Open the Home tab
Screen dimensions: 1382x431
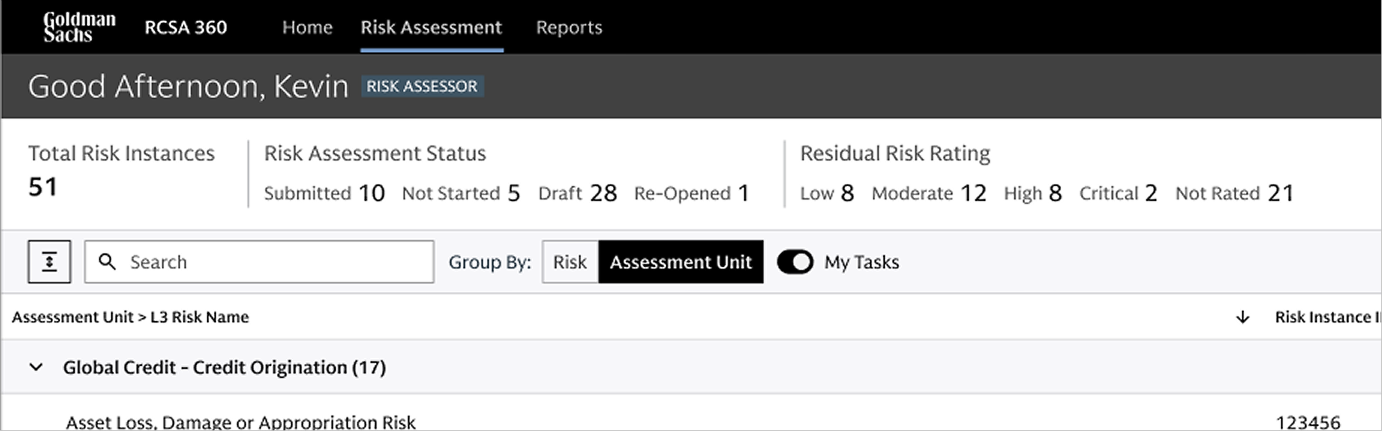tap(307, 27)
